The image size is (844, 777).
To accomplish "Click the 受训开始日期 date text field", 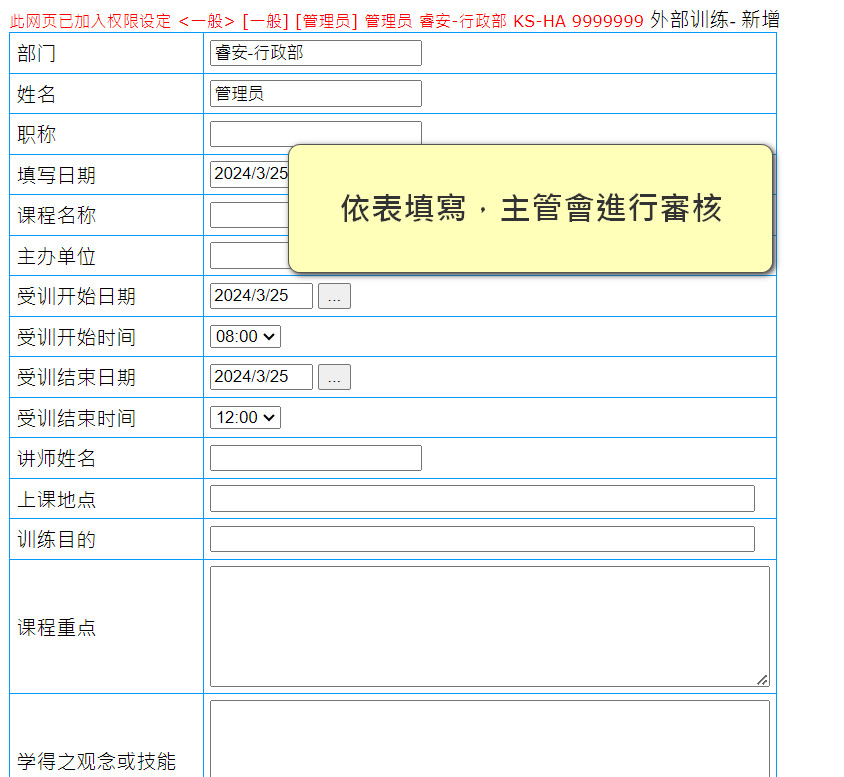I will [x=261, y=296].
